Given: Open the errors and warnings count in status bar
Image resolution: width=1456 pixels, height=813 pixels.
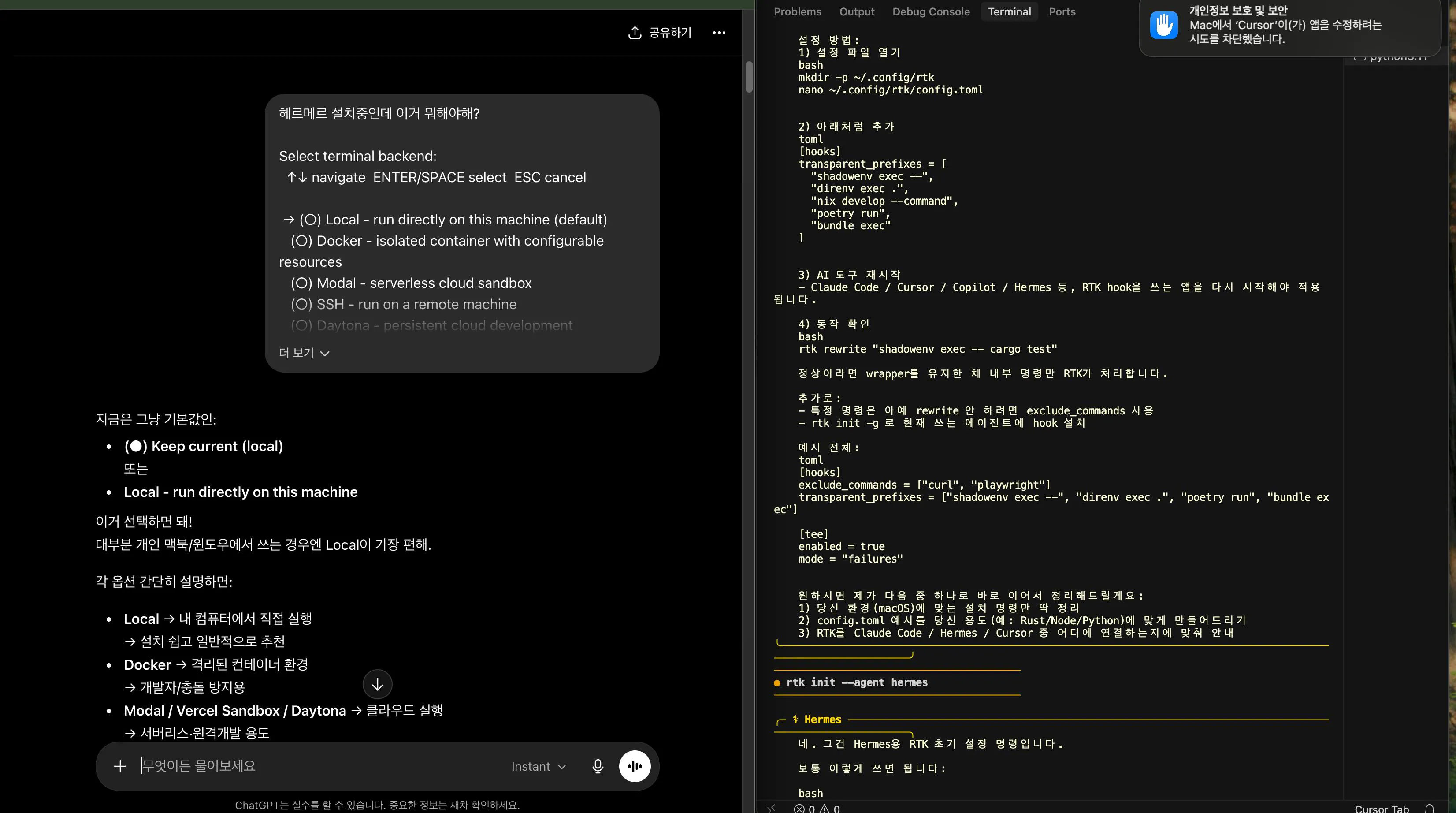Looking at the screenshot, I should [817, 809].
